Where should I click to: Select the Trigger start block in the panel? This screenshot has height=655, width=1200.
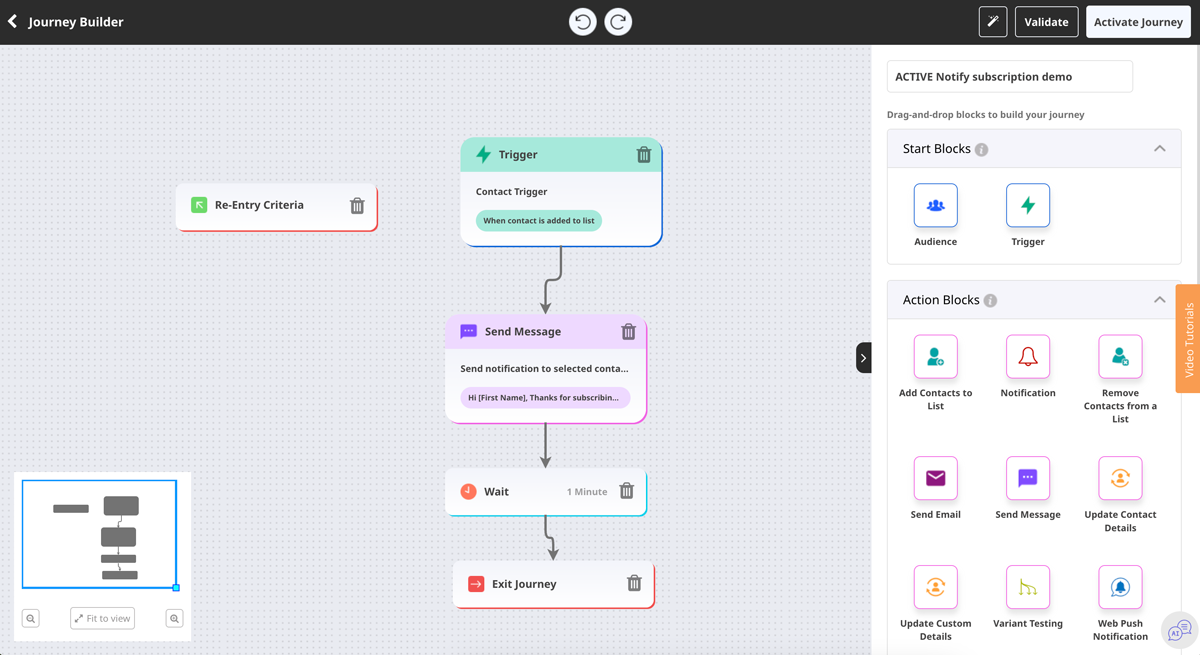(1028, 205)
